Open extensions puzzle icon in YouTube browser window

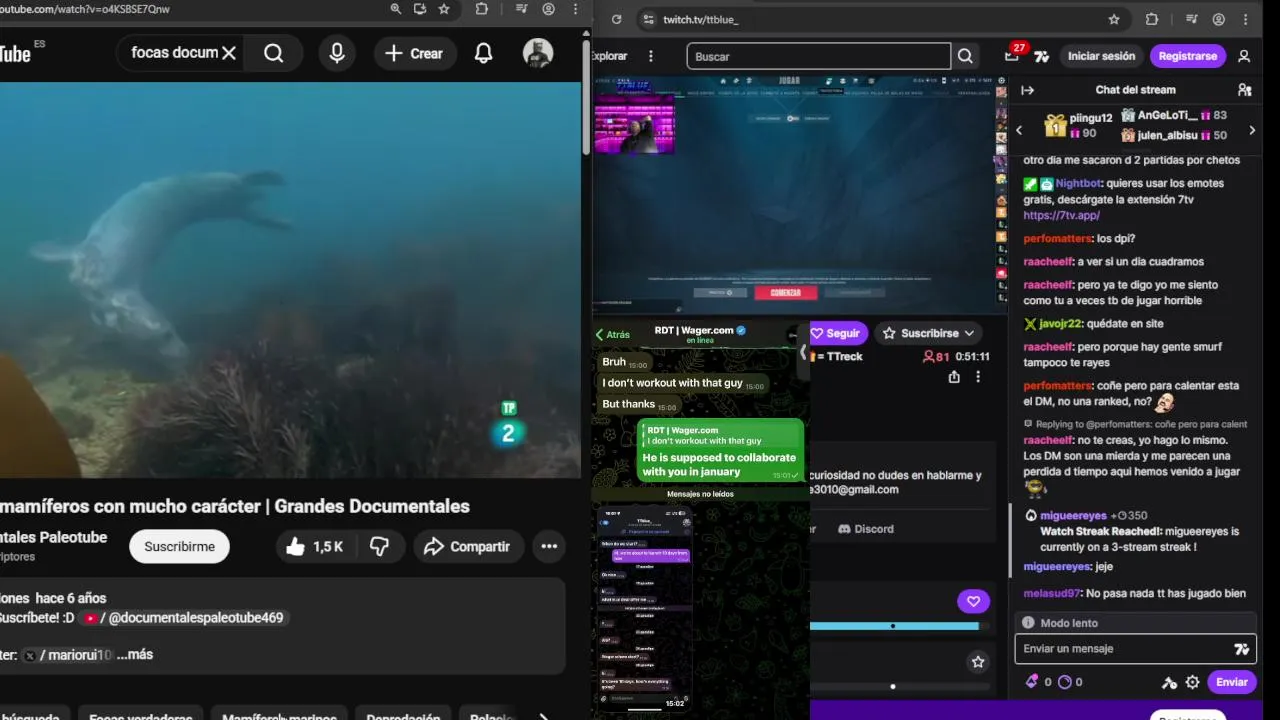(x=482, y=9)
